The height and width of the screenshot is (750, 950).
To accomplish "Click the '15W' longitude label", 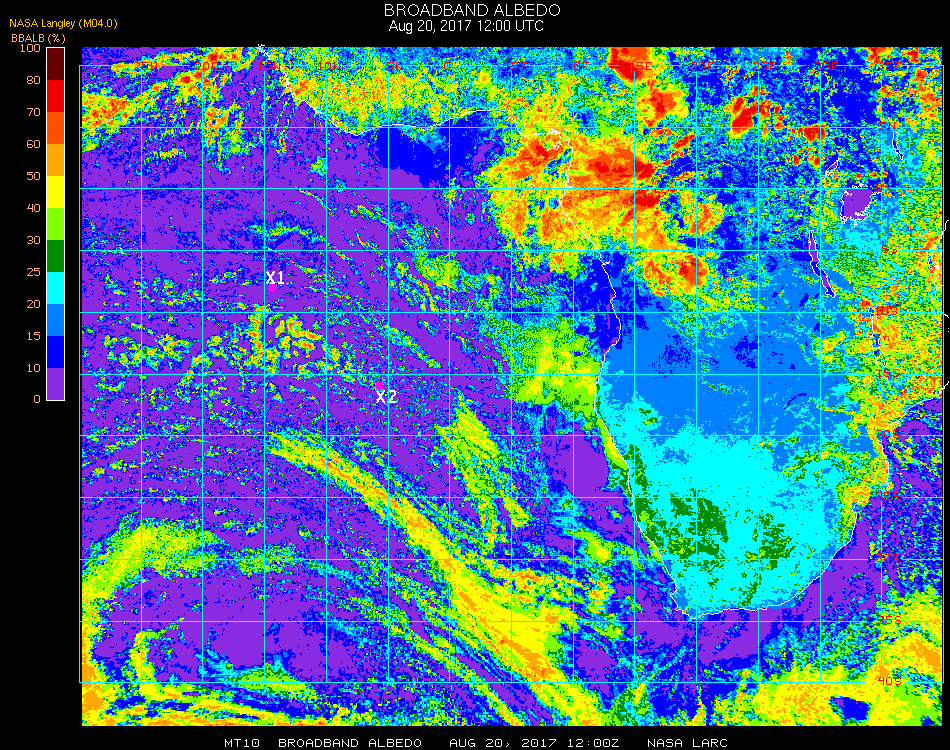I will point(268,65).
